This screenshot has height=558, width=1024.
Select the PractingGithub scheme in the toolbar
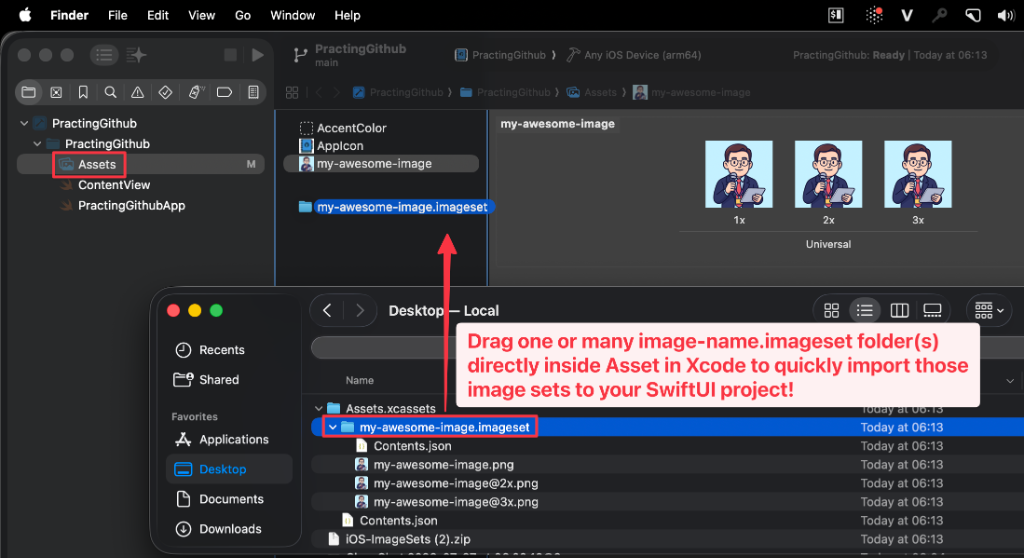[502, 55]
